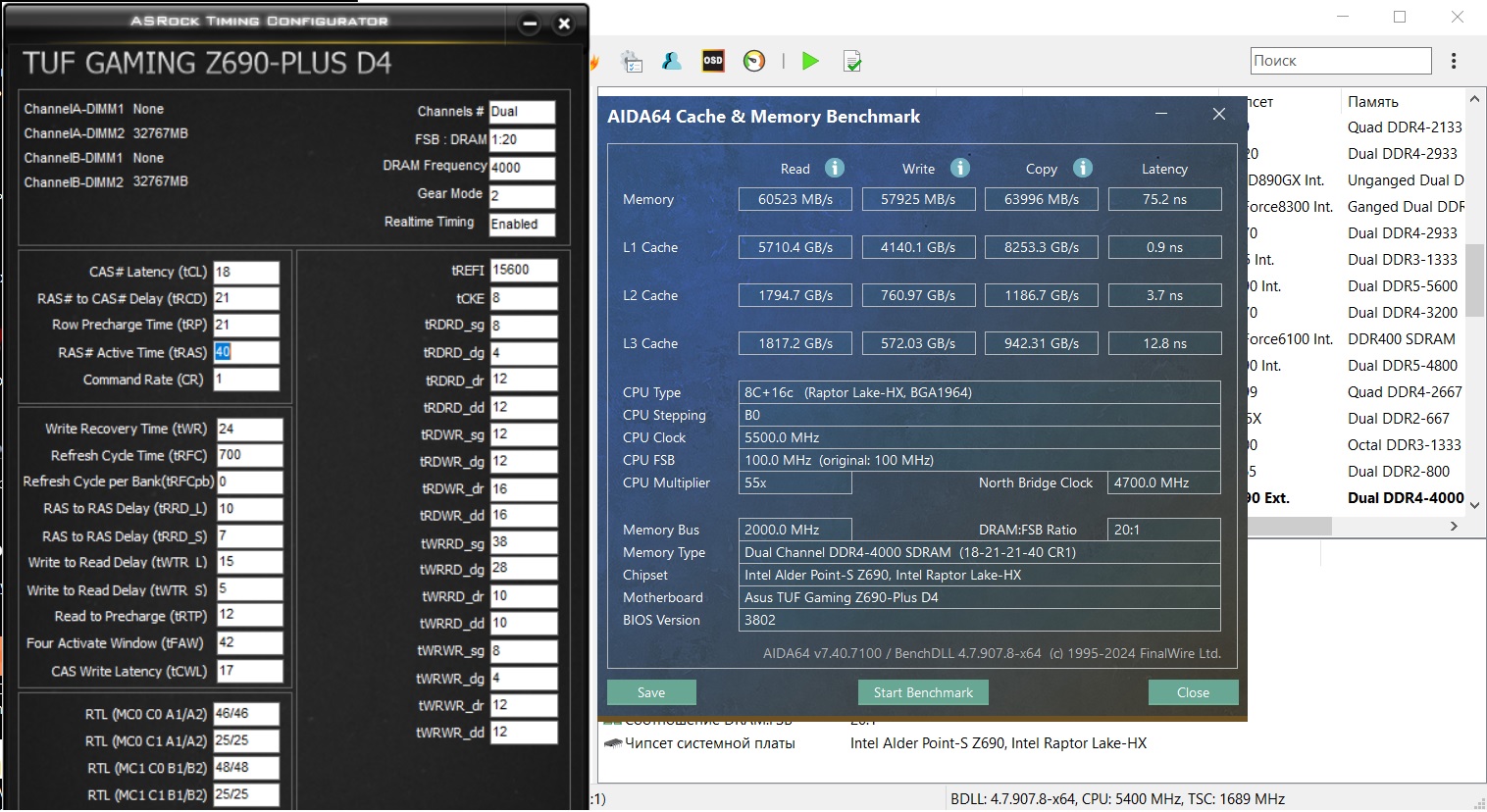The image size is (1487, 812).
Task: Click the Read to Precharge (tRTP) field
Action: tap(249, 615)
